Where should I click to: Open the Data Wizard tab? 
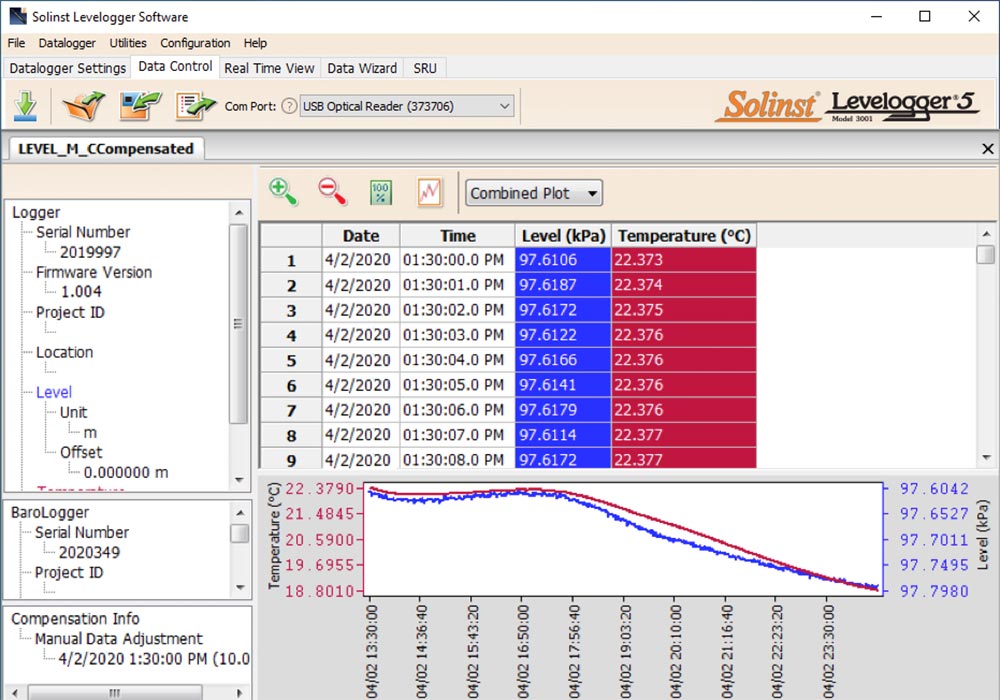point(362,68)
